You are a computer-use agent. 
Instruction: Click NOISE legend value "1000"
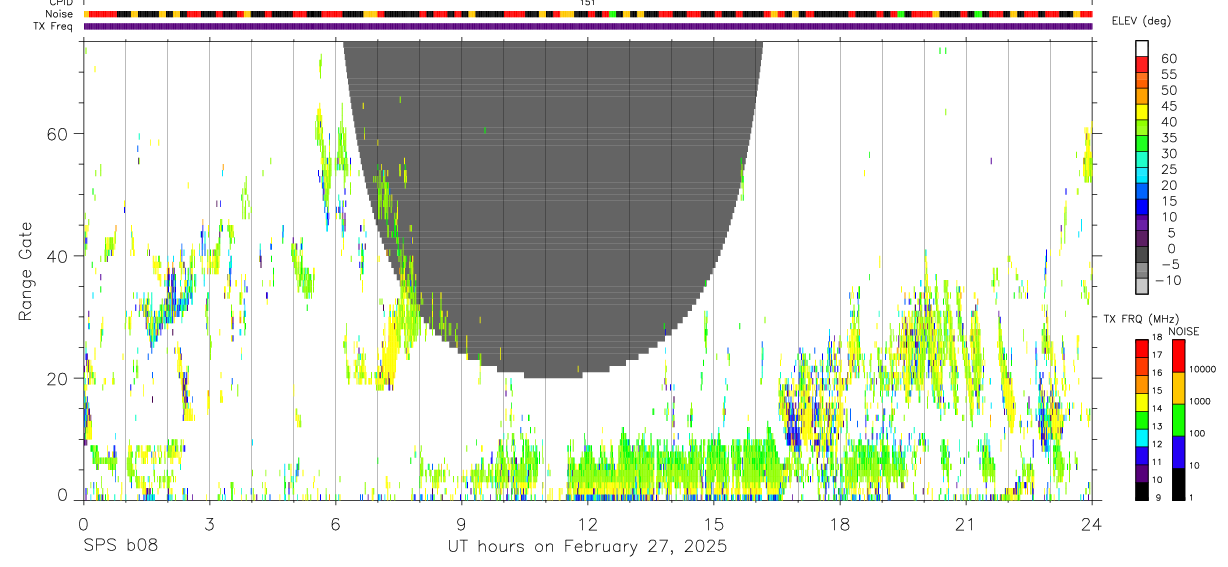pyautogui.click(x=1201, y=401)
